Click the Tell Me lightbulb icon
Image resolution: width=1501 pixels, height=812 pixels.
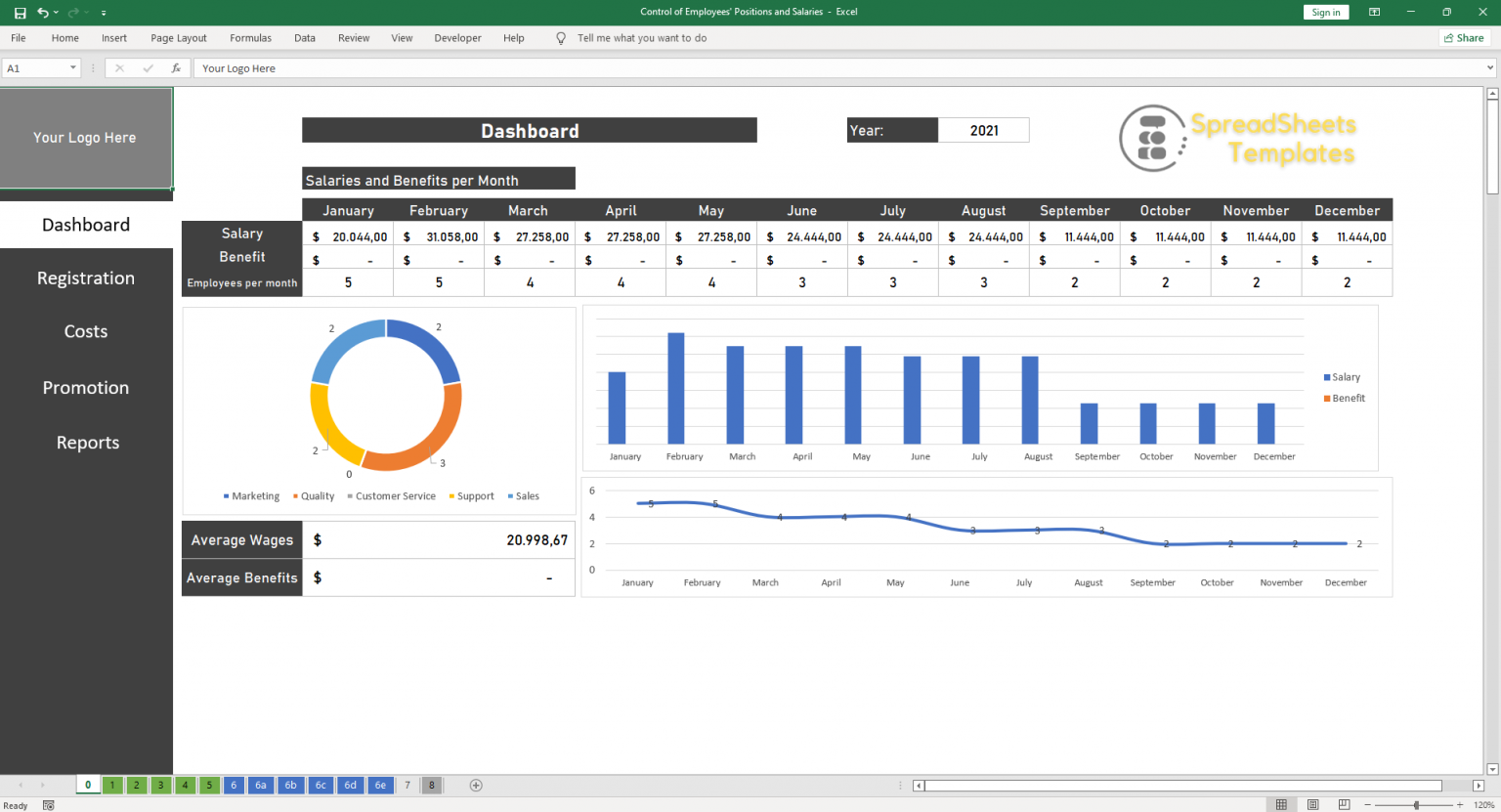click(x=560, y=38)
